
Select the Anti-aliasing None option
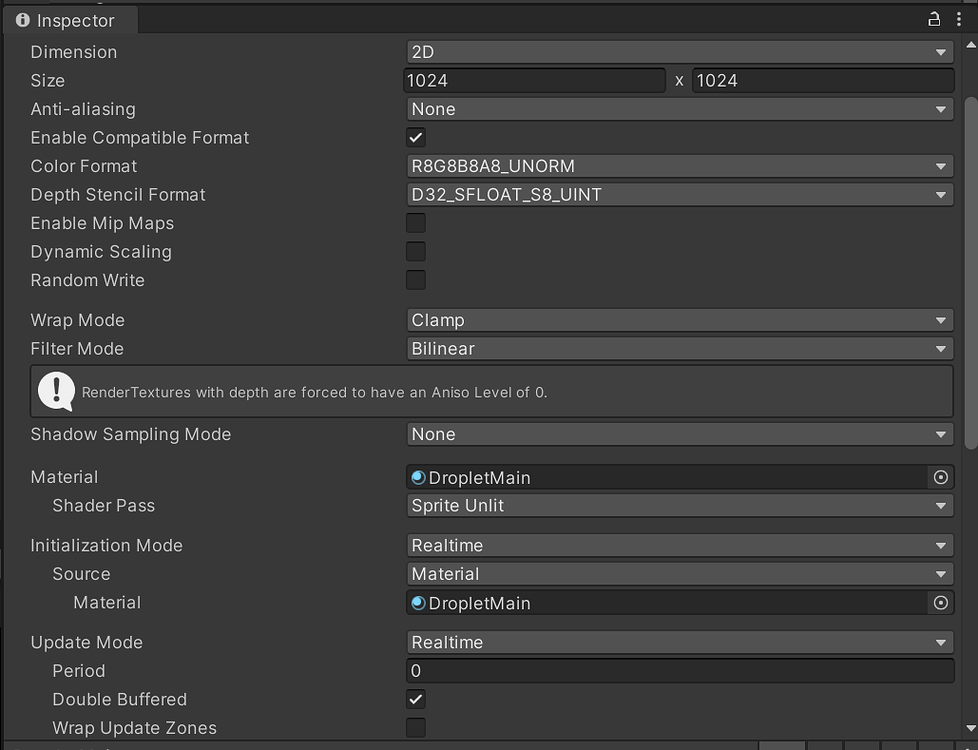tap(680, 109)
